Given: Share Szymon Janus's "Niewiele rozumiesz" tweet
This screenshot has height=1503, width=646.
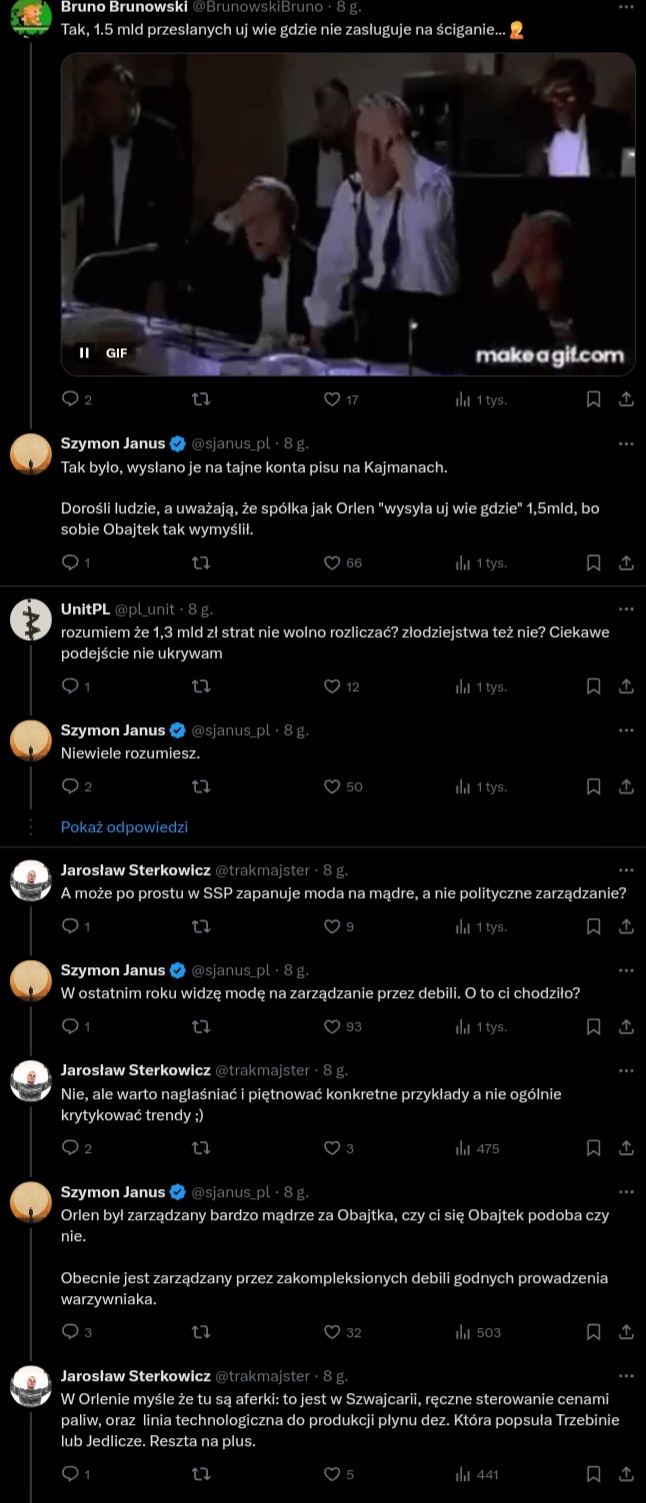Looking at the screenshot, I should coord(627,787).
